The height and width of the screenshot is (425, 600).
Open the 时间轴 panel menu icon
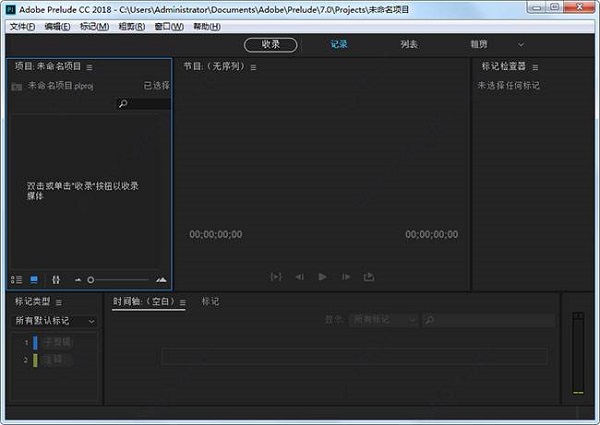[x=183, y=303]
